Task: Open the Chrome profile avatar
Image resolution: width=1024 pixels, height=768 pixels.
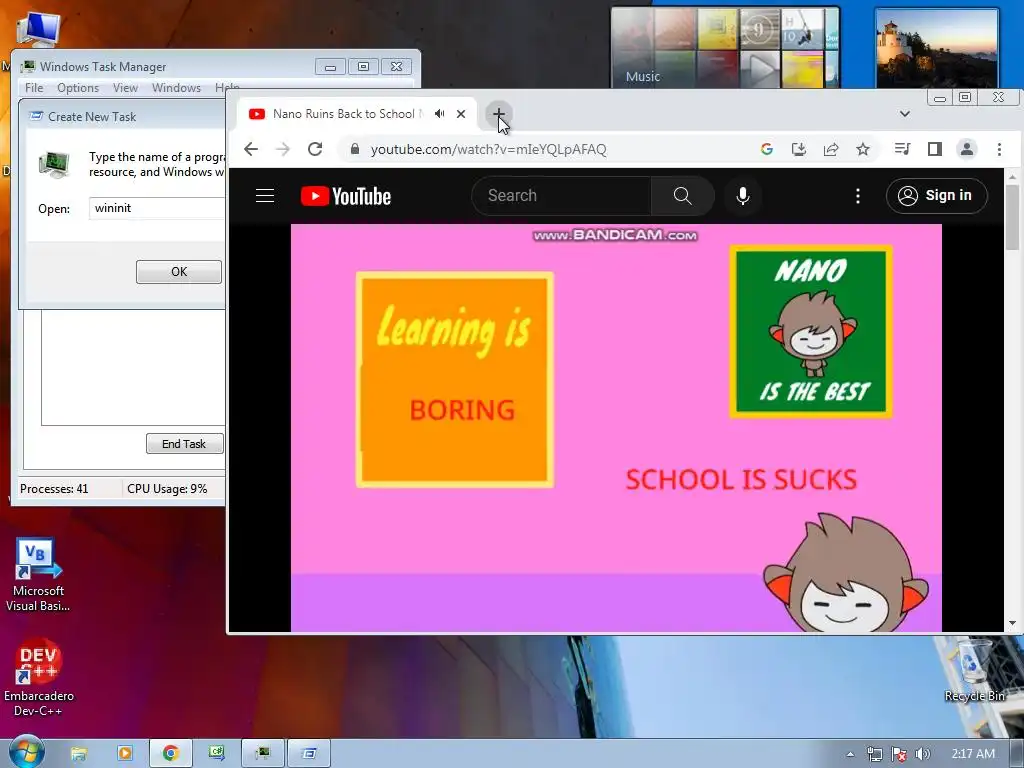Action: tap(967, 149)
